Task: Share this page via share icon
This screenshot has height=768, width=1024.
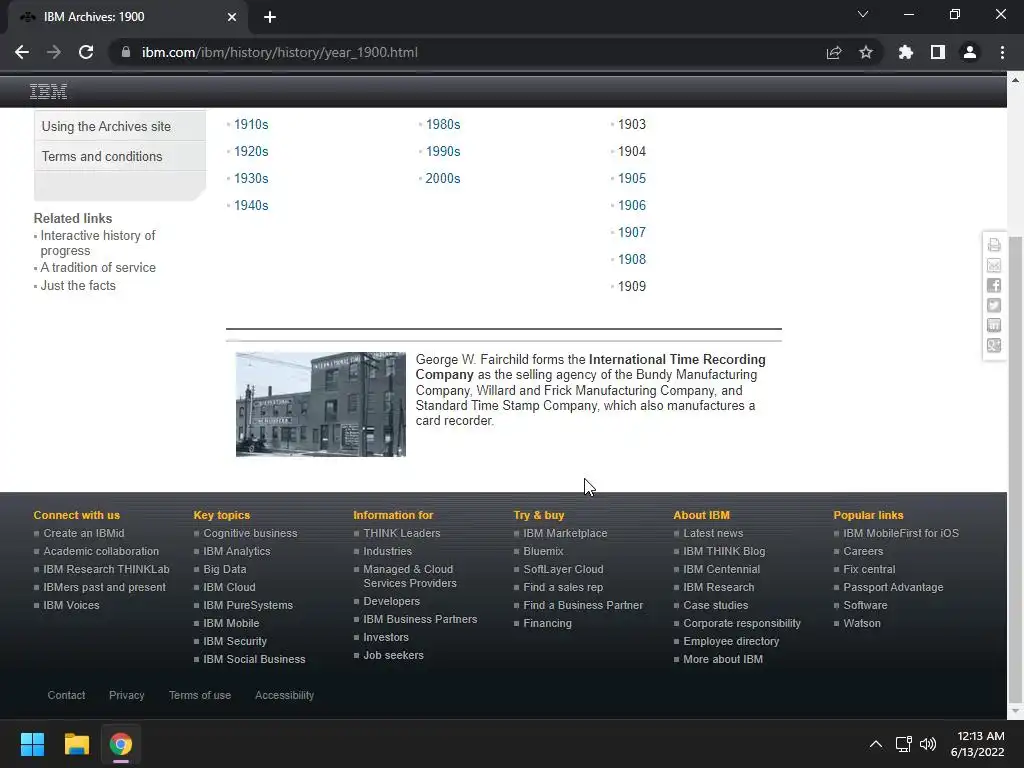Action: 833,52
